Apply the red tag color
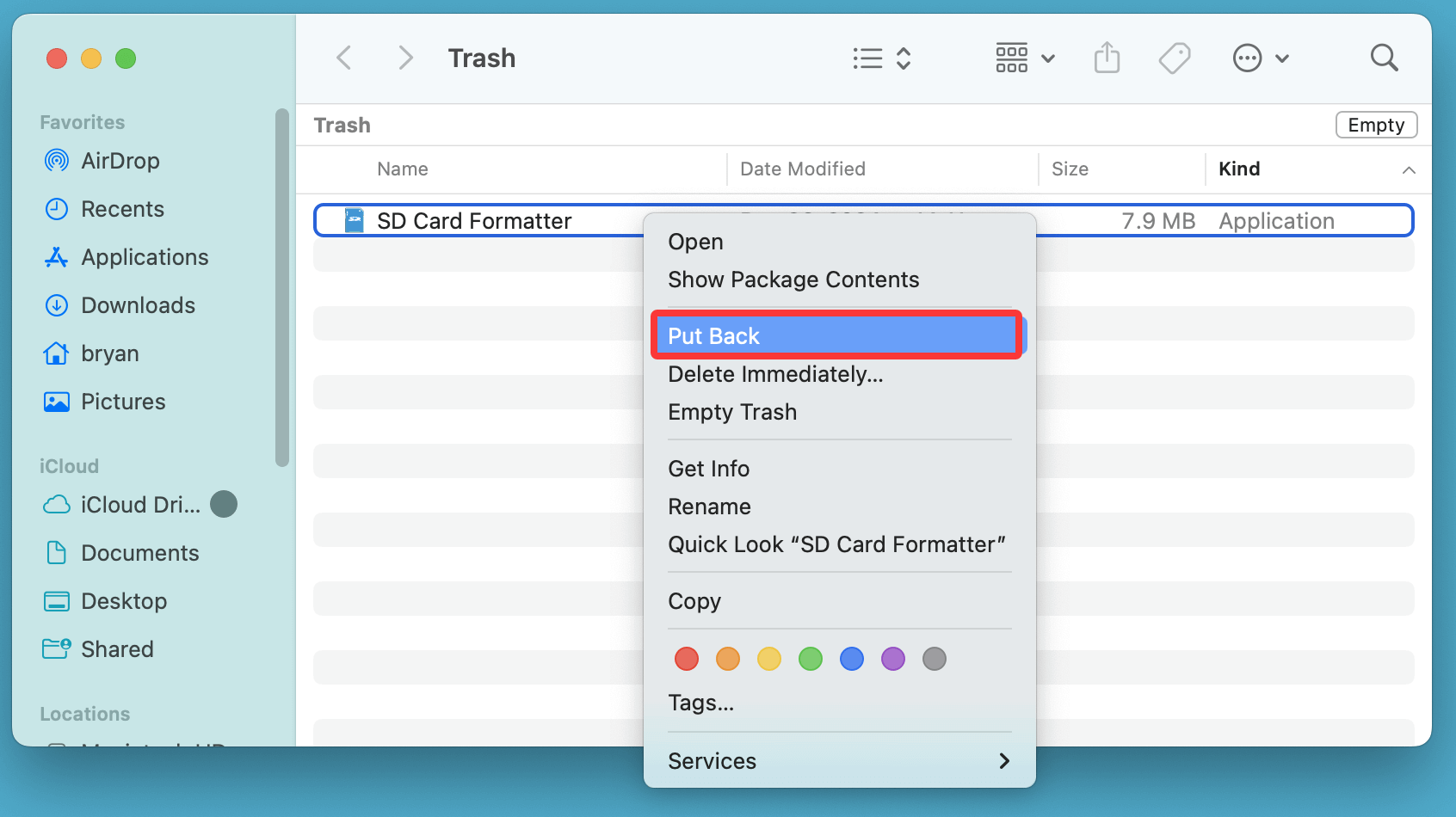 coord(686,659)
